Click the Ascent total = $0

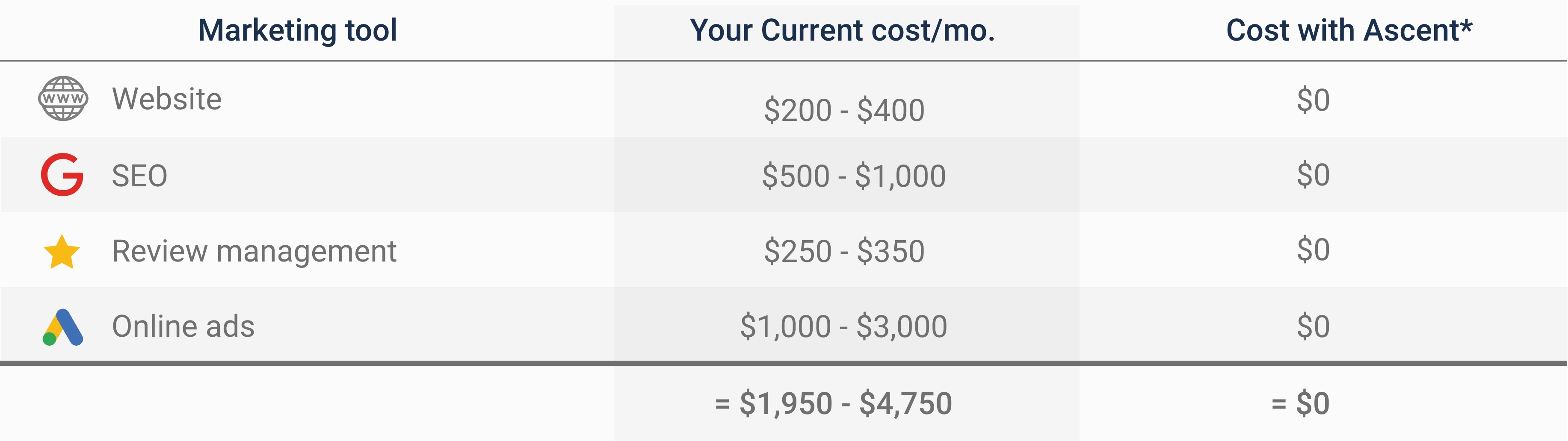click(x=1300, y=403)
